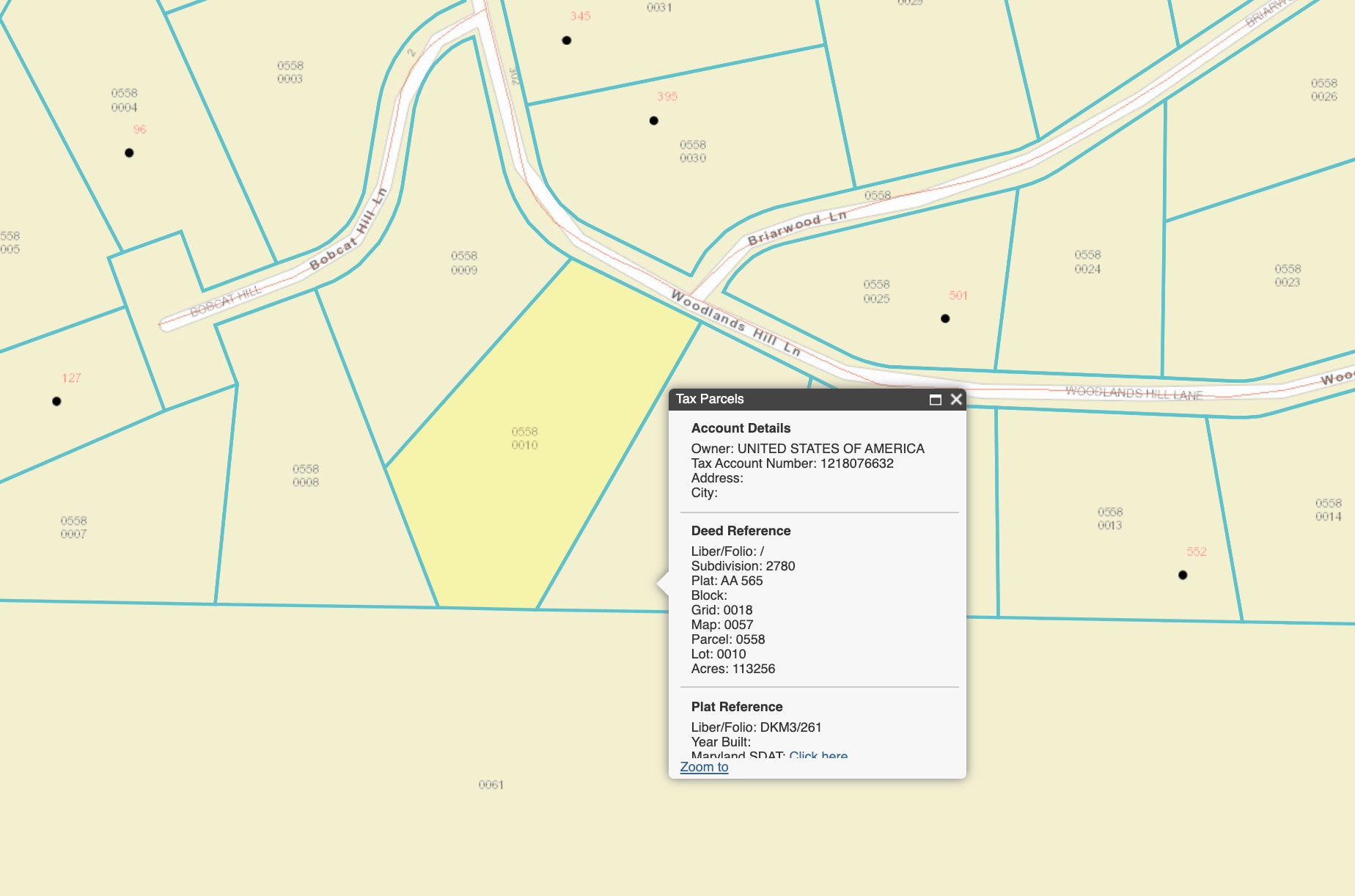Pick the address point dot for 501

coord(945,319)
